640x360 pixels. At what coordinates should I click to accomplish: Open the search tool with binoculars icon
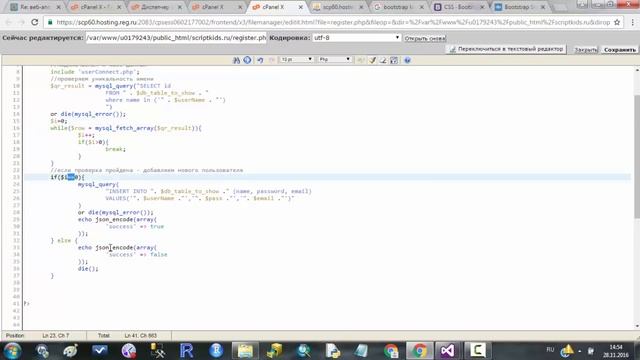(x=236, y=60)
